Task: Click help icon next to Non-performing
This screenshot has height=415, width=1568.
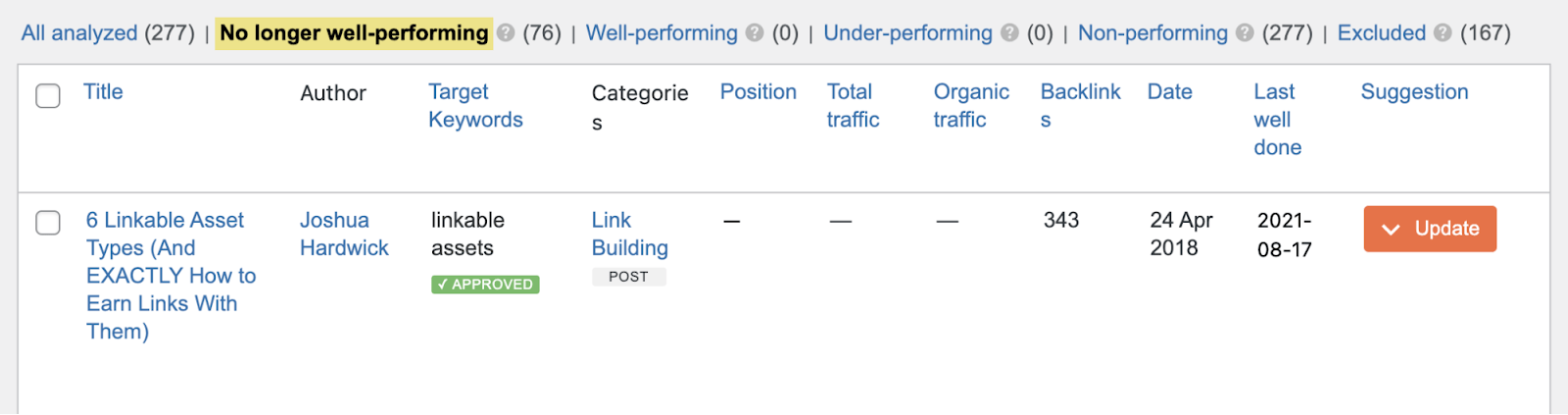Action: pos(1245,33)
